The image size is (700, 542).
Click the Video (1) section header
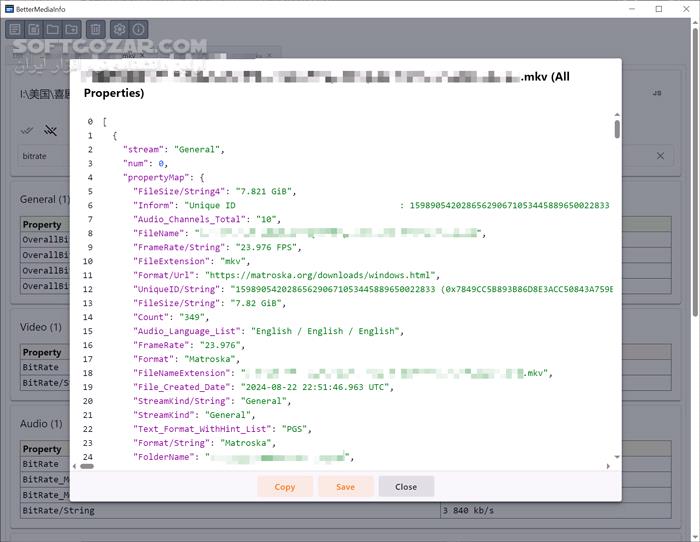(x=41, y=327)
